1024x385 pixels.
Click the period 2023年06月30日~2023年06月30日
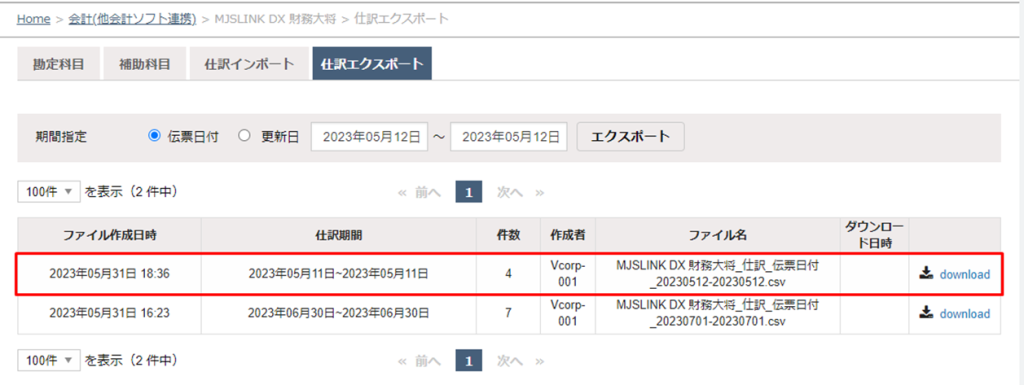(338, 314)
